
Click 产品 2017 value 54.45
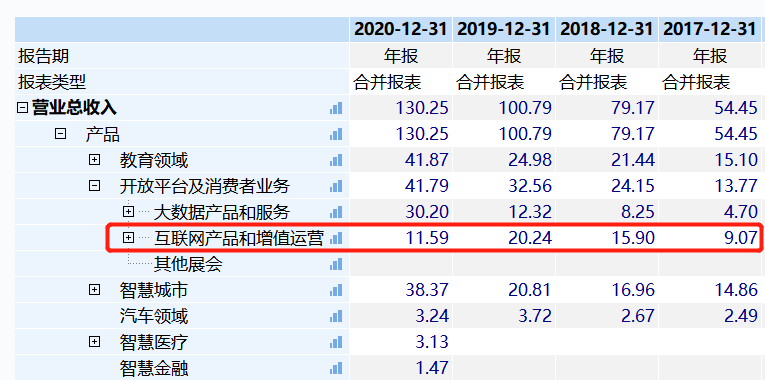tap(736, 134)
